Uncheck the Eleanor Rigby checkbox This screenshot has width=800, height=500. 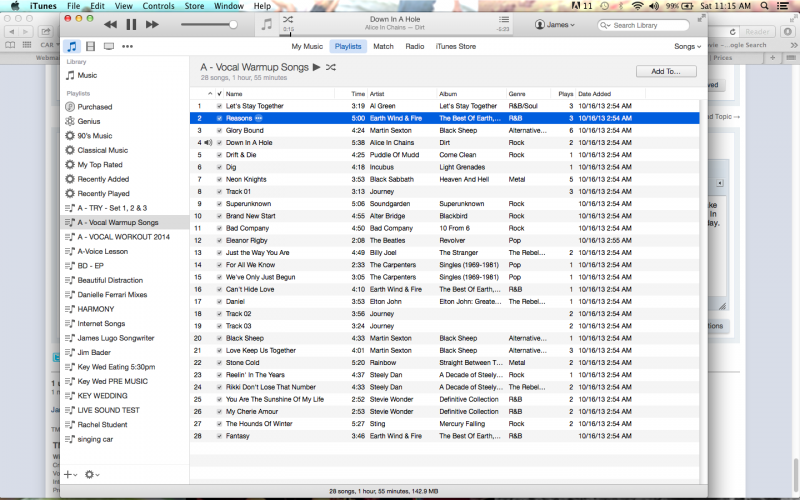click(219, 240)
